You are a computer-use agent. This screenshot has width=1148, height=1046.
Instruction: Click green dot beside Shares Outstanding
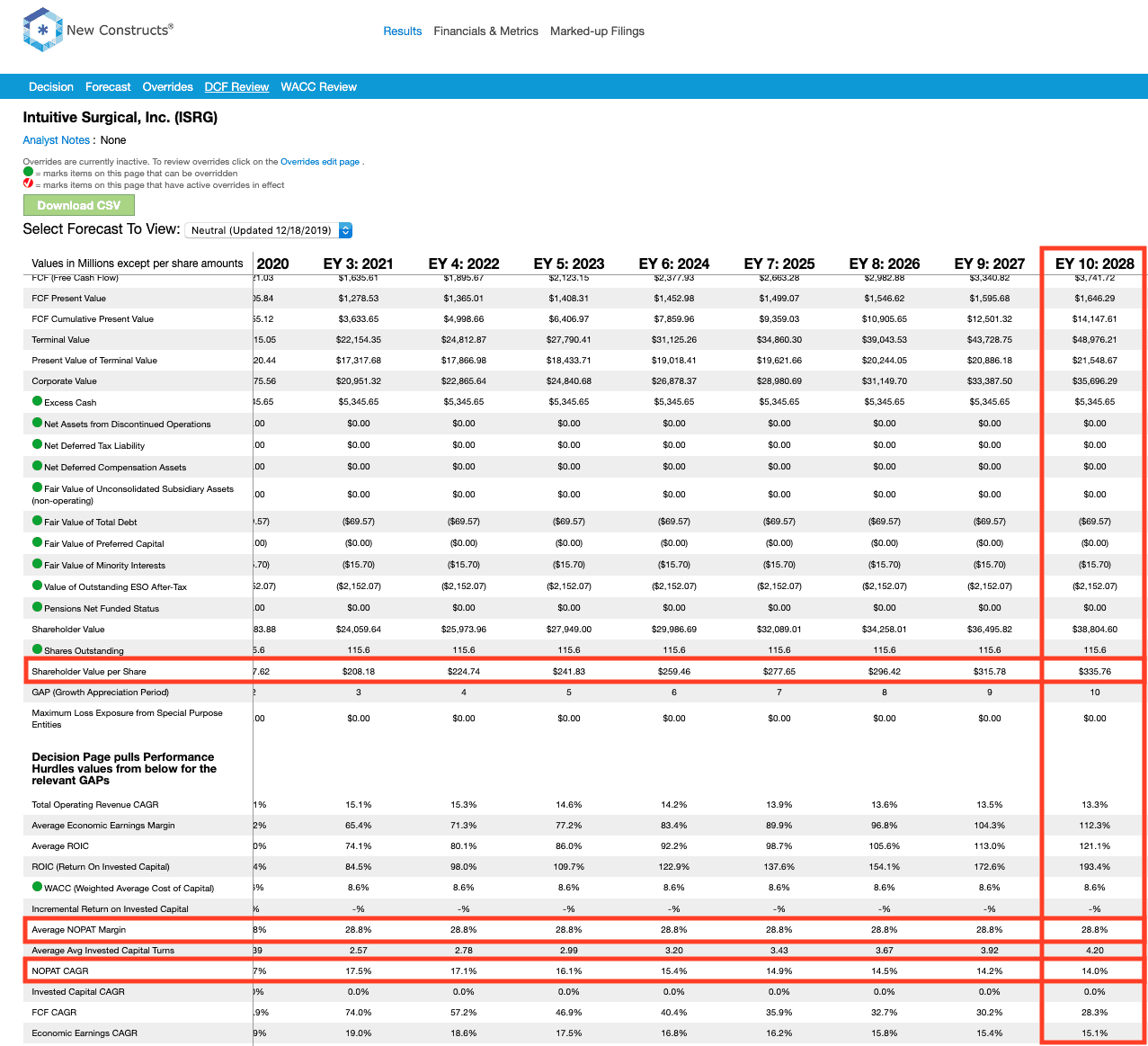pos(38,649)
